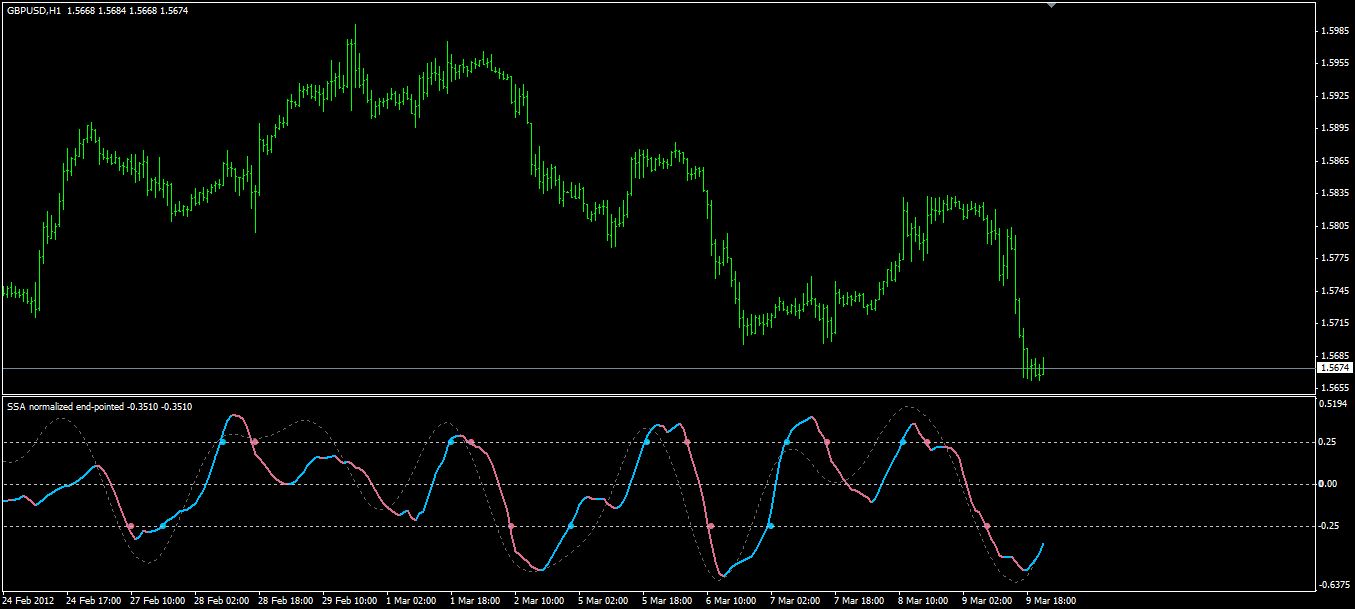The width and height of the screenshot is (1355, 609).
Task: Click the 1.5925 price scale label
Action: click(1336, 96)
